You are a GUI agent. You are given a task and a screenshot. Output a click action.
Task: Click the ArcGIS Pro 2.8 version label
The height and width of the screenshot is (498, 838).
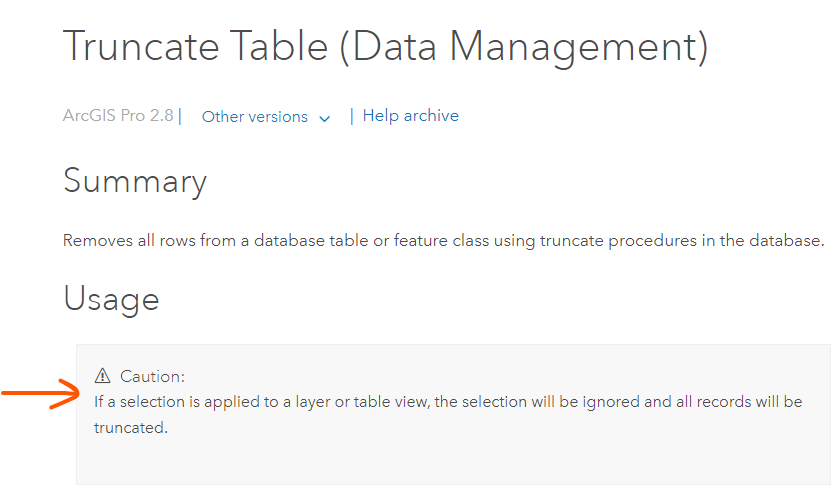pos(119,116)
